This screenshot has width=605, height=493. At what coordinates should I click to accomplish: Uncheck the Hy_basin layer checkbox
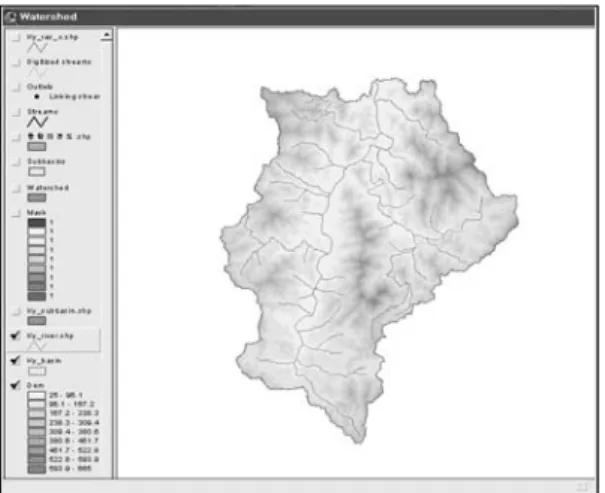coord(15,360)
